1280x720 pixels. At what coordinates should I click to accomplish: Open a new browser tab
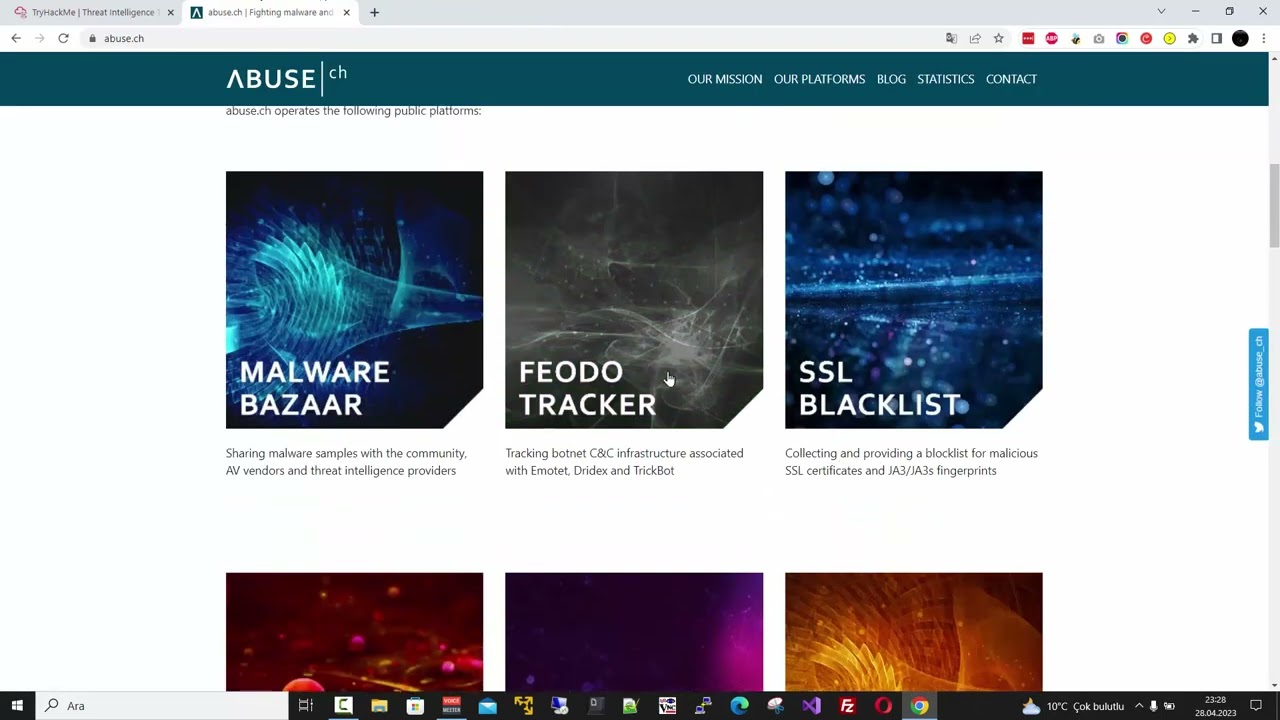click(x=374, y=12)
